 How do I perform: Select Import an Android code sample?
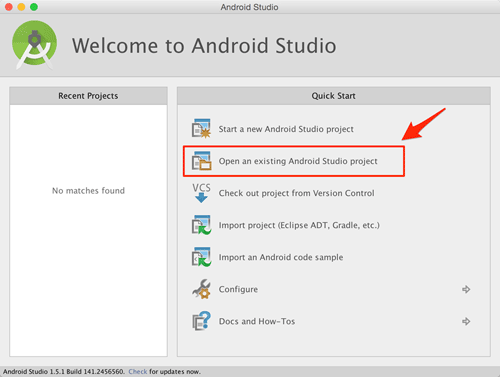pyautogui.click(x=281, y=257)
